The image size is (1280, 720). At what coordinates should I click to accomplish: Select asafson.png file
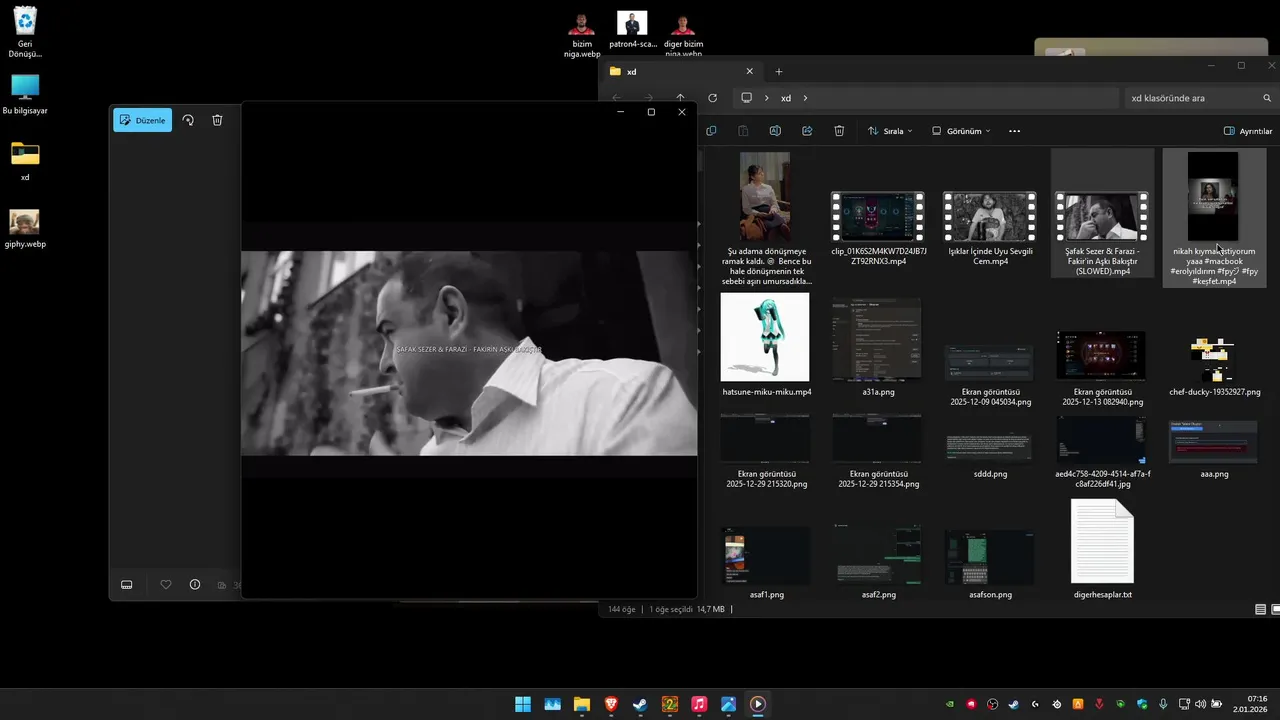990,563
